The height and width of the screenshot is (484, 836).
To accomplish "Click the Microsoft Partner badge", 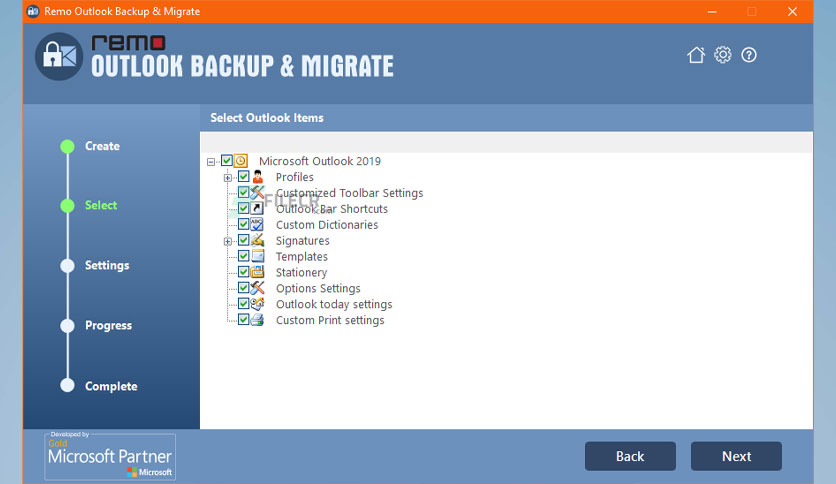I will click(x=110, y=456).
